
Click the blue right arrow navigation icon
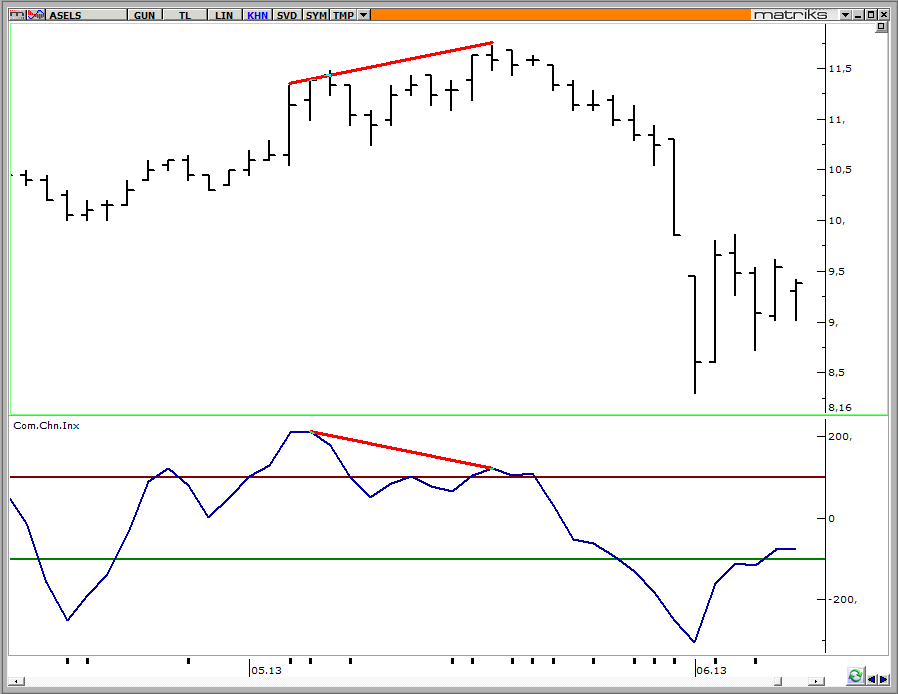[x=883, y=679]
